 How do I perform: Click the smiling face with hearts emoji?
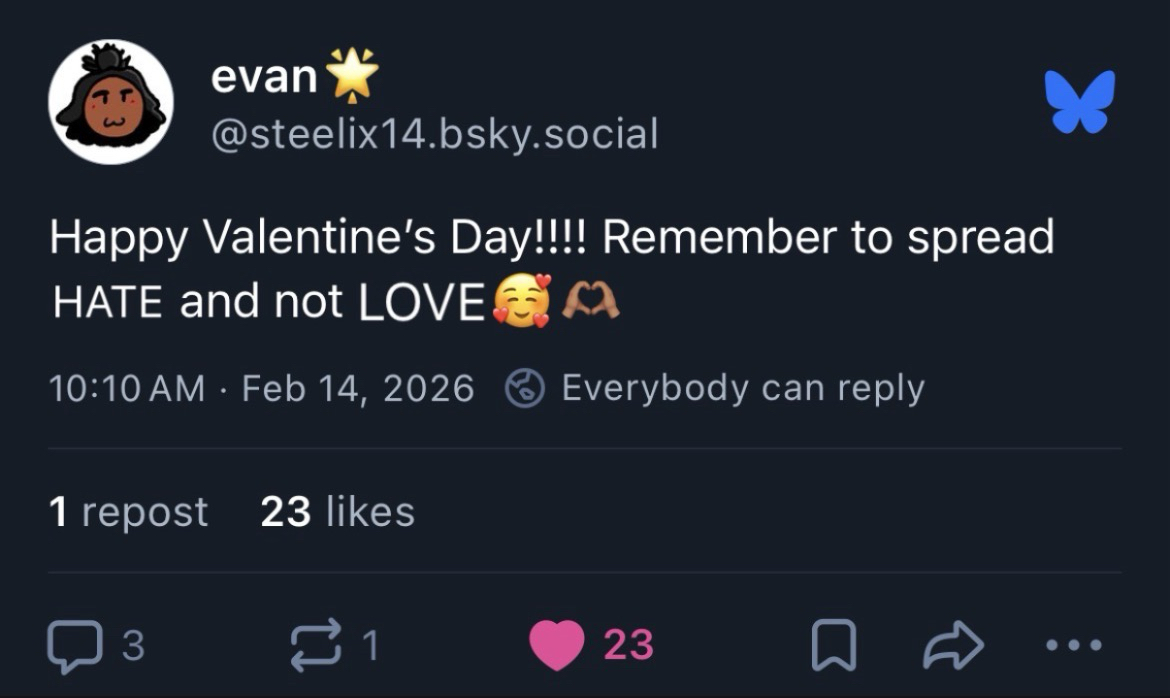tap(521, 302)
